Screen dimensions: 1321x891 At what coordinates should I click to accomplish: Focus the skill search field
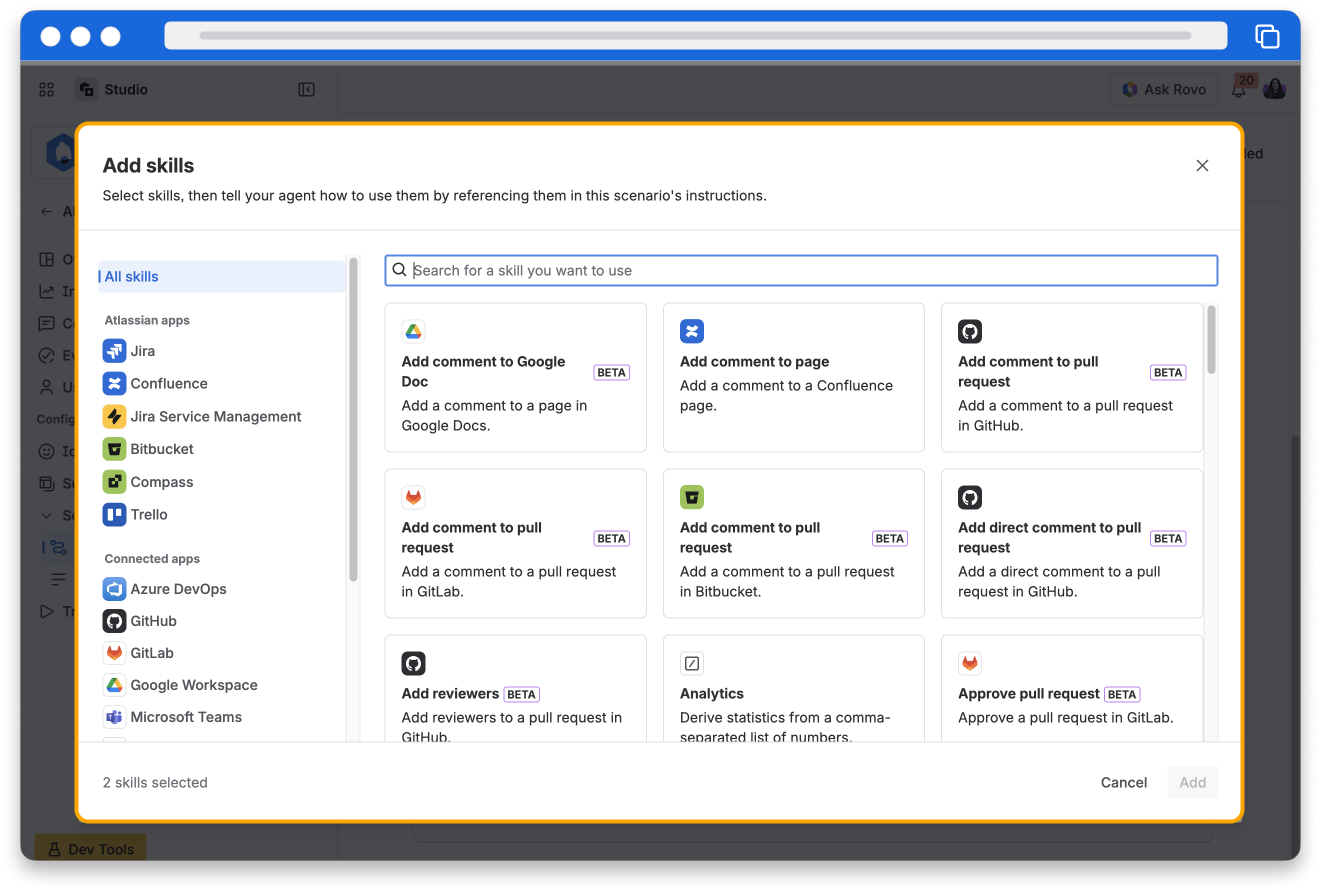801,270
